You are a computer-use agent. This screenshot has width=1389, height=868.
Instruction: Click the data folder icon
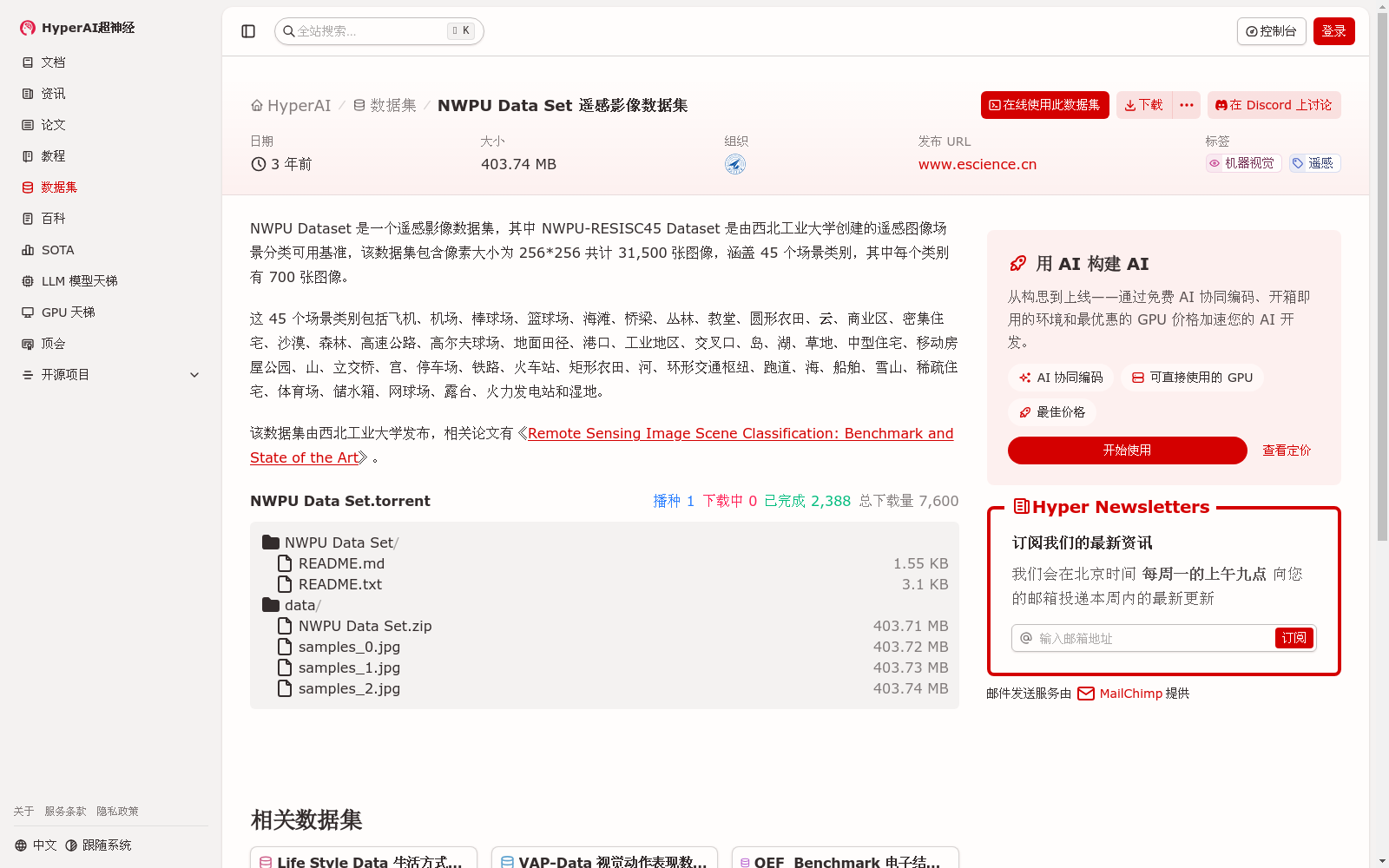pos(271,605)
